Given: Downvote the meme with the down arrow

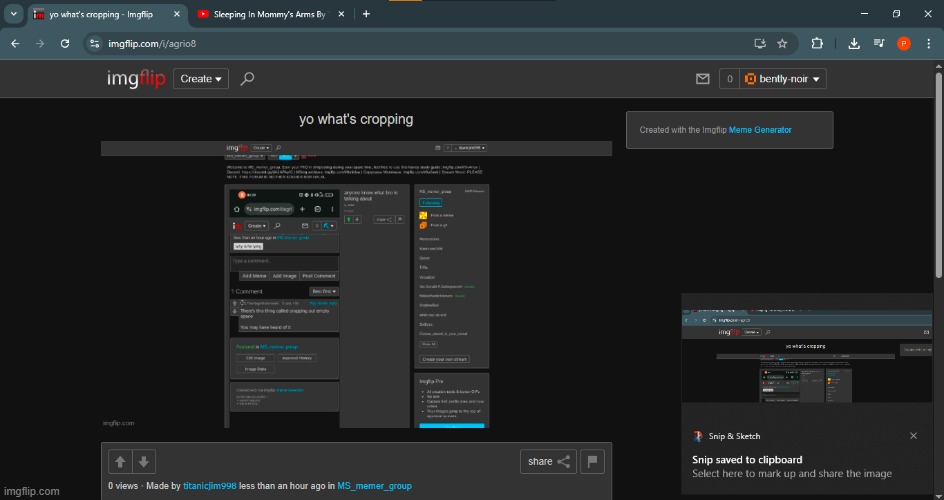Looking at the screenshot, I should click(144, 461).
